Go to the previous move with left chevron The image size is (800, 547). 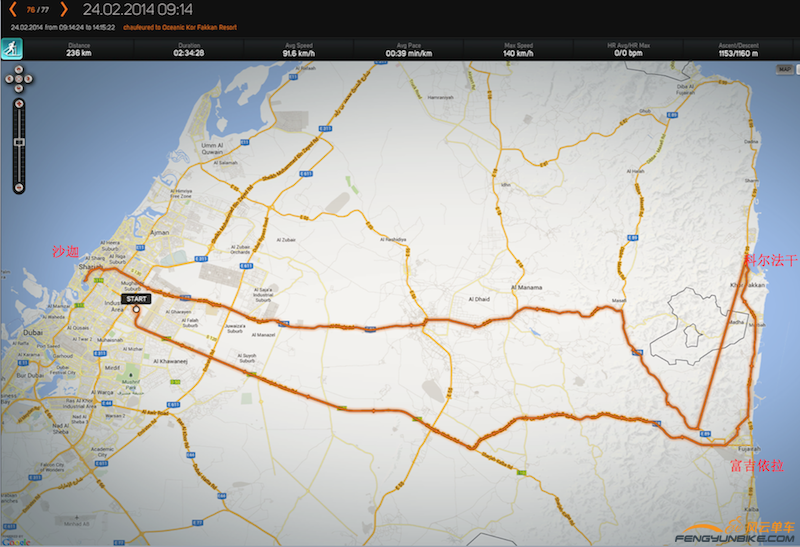click(x=13, y=9)
